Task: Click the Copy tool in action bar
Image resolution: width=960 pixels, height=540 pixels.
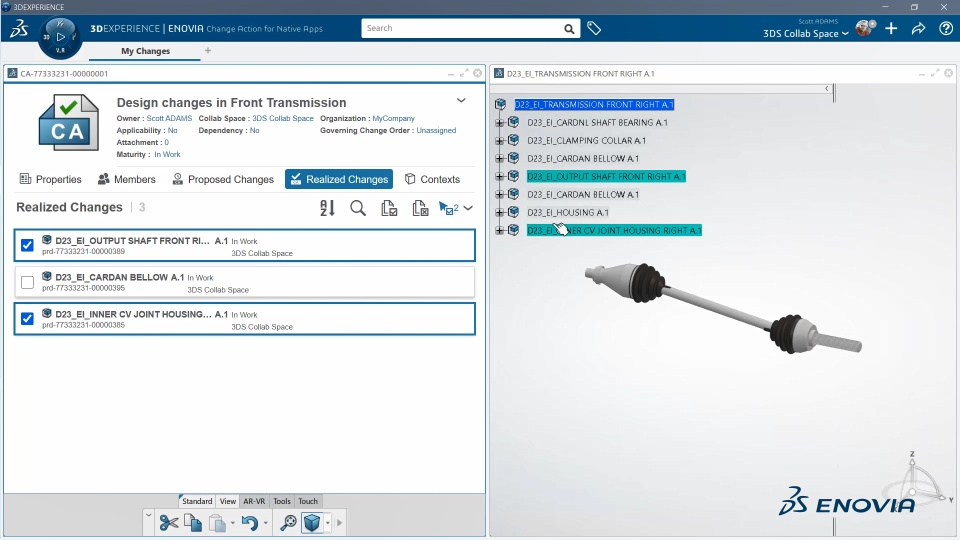Action: [193, 523]
